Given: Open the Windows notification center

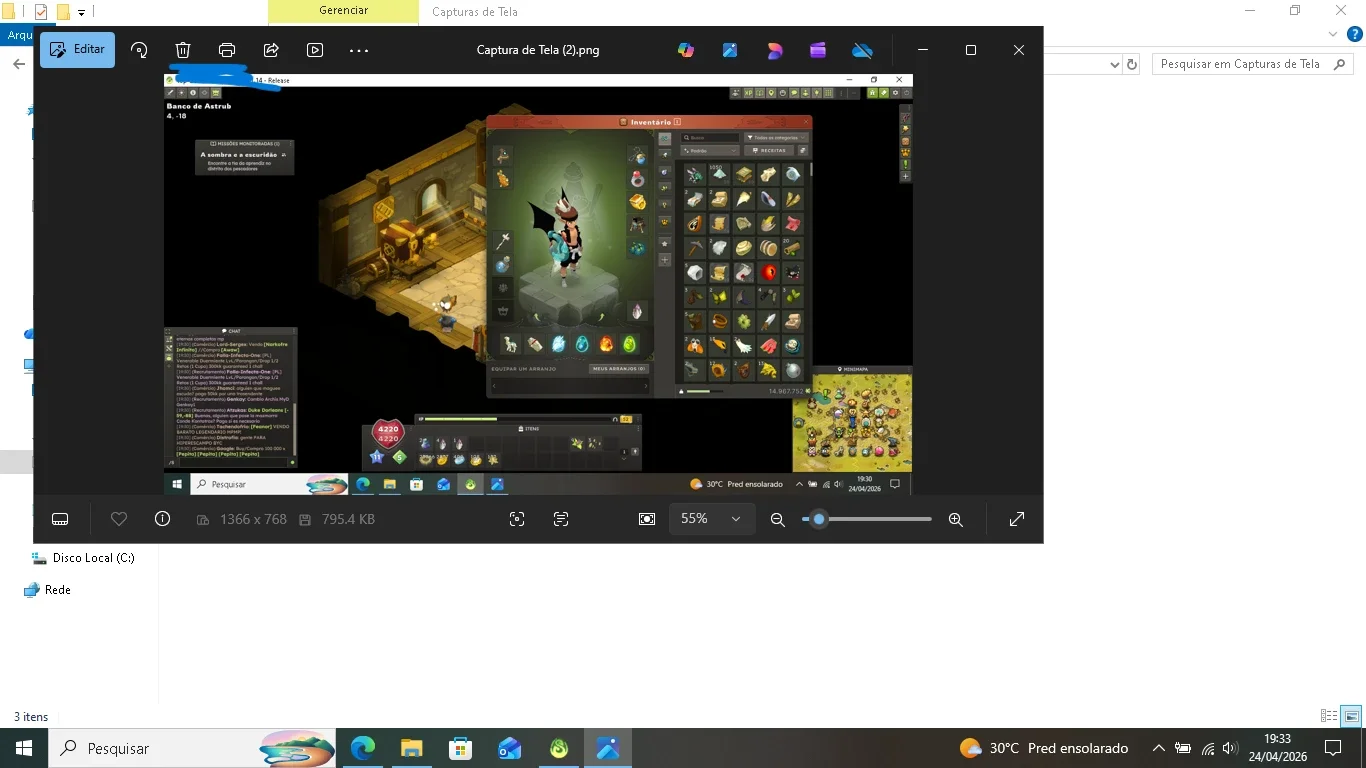Looking at the screenshot, I should (1333, 748).
